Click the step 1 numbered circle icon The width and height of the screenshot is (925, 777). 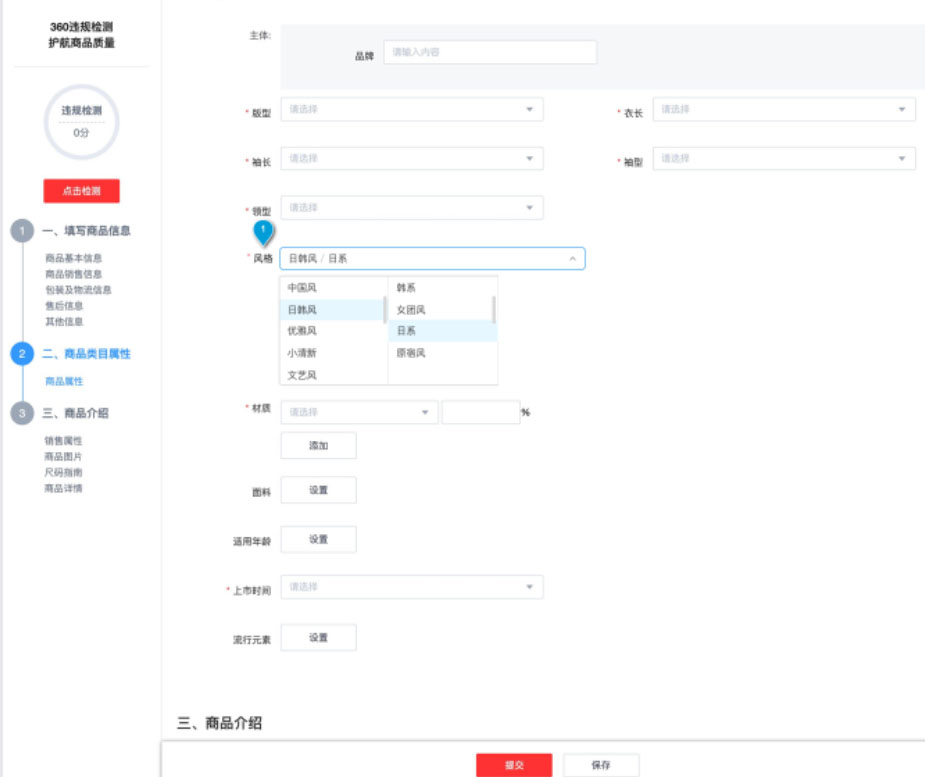[23, 228]
